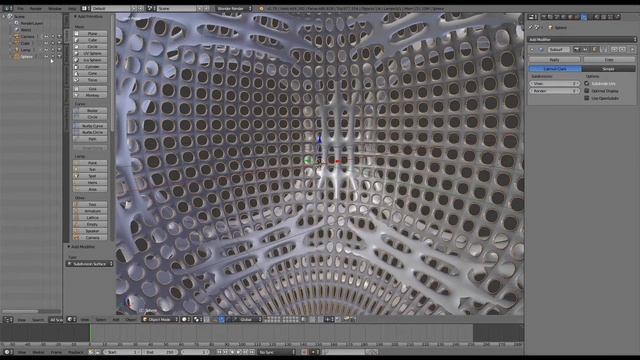Open the Global transform orientation dropdown
This screenshot has height=360, width=640.
[x=248, y=320]
